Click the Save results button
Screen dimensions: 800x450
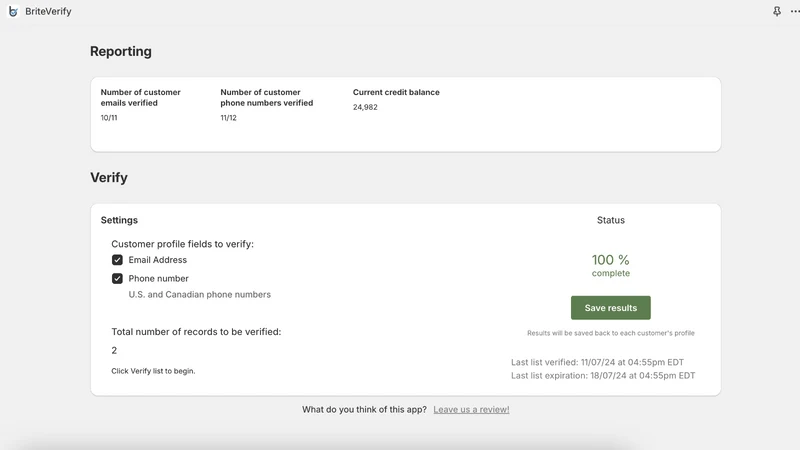(611, 308)
